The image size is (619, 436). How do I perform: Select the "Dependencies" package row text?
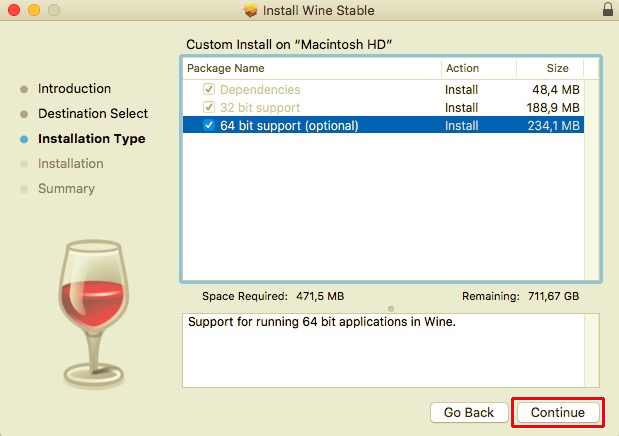(260, 90)
